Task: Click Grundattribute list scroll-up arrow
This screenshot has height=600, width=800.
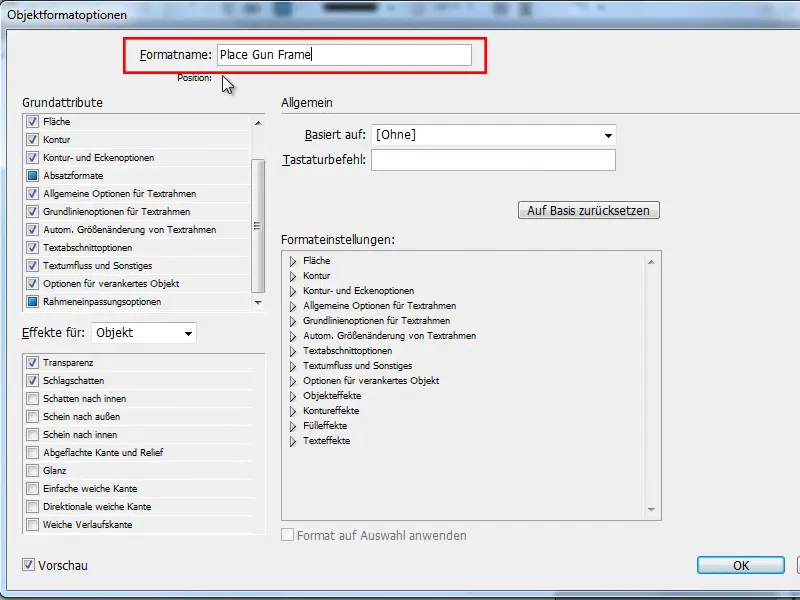Action: [258, 123]
